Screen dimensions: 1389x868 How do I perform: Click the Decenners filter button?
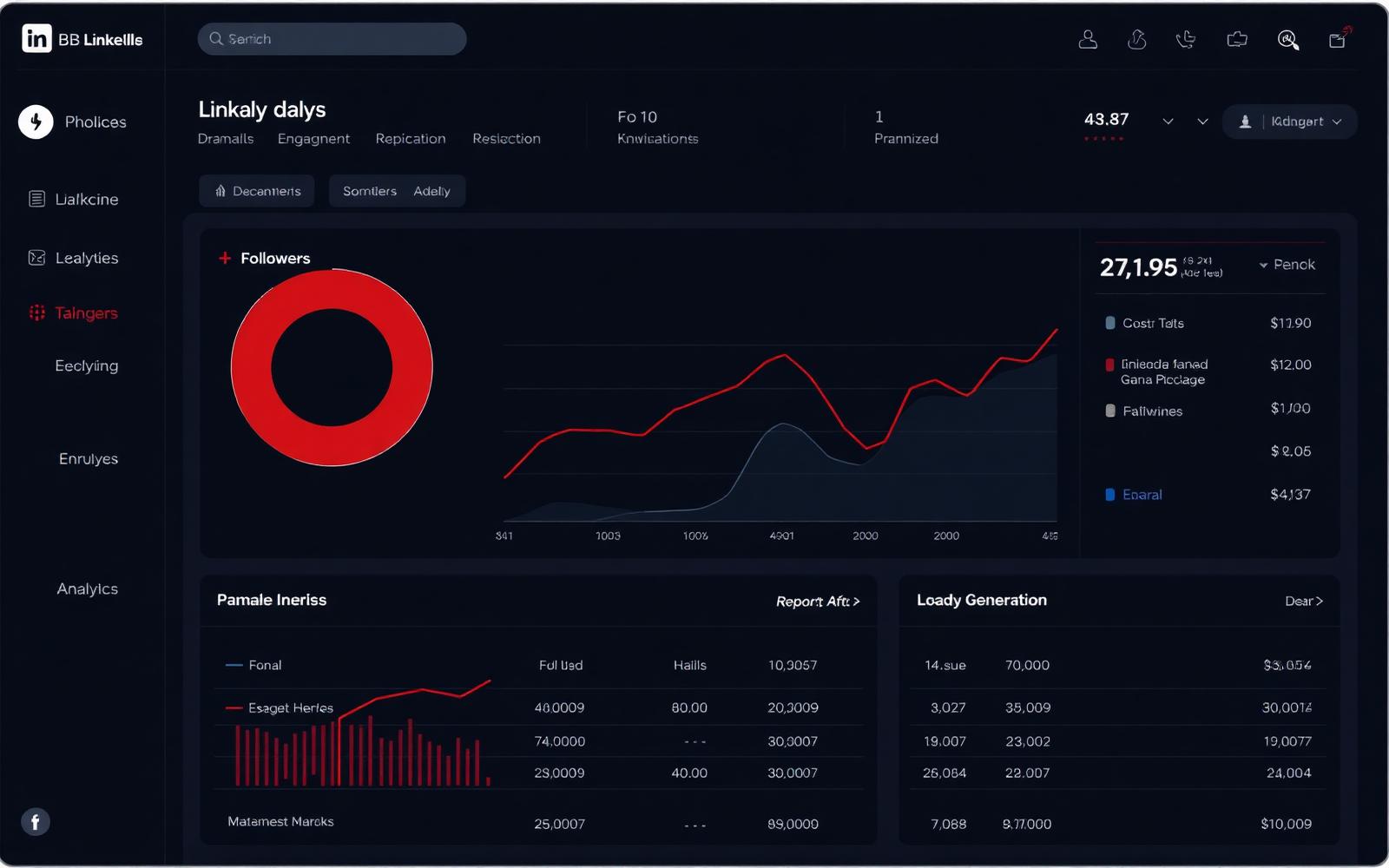pyautogui.click(x=257, y=191)
